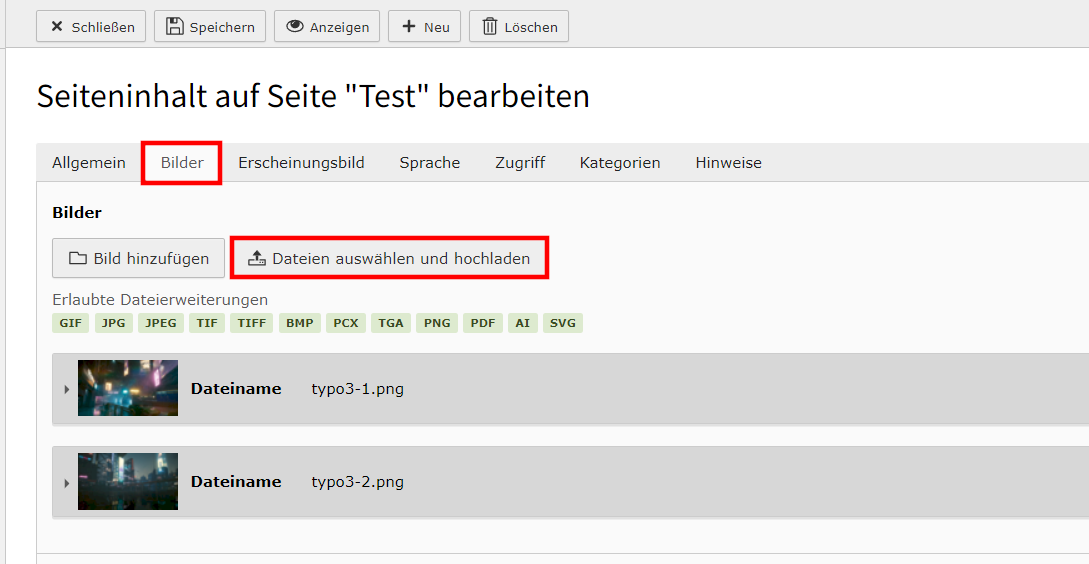This screenshot has height=564, width=1089.
Task: Click the plus Neu icon
Action: point(409,26)
